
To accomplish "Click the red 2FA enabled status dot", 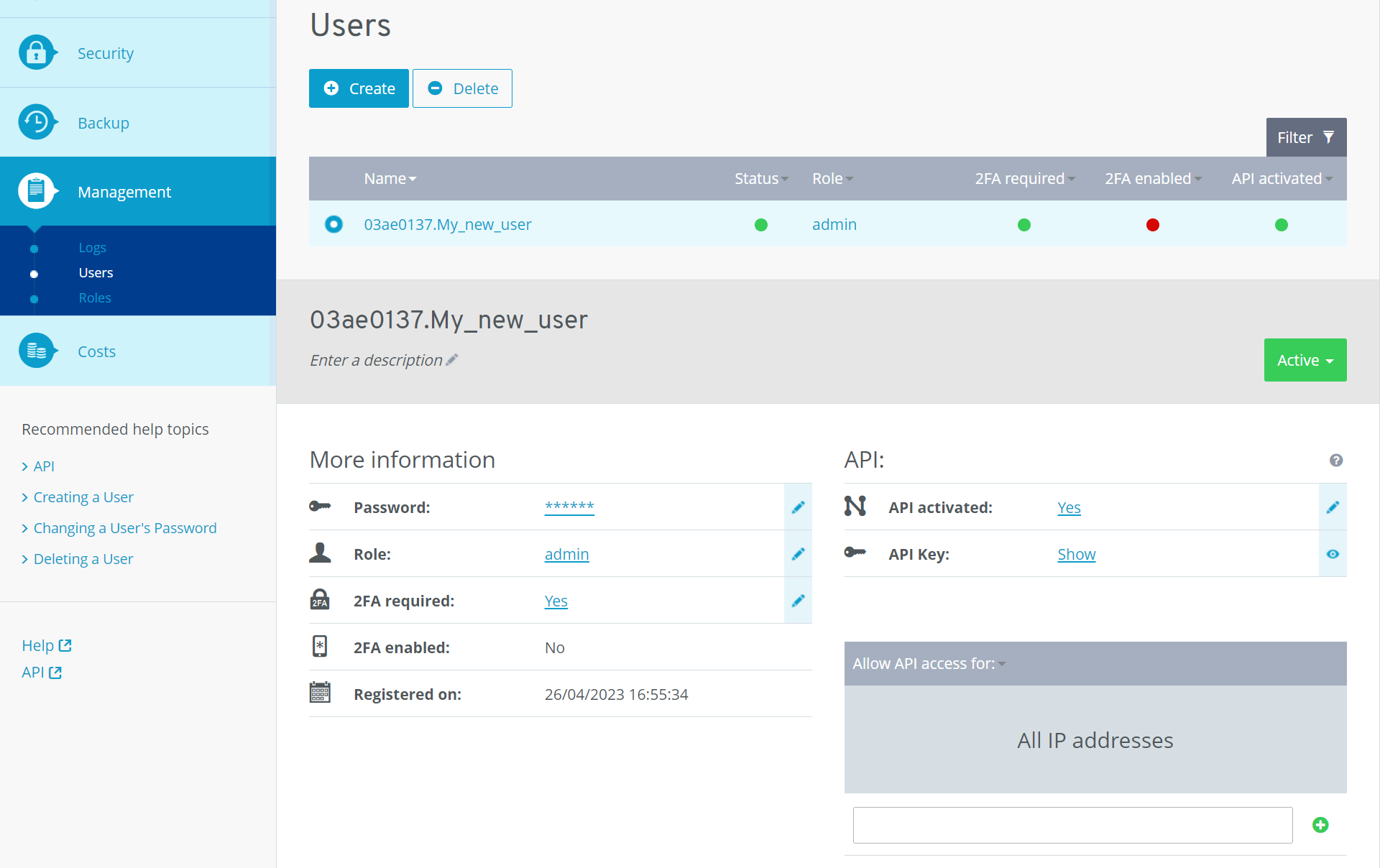I will click(1153, 225).
